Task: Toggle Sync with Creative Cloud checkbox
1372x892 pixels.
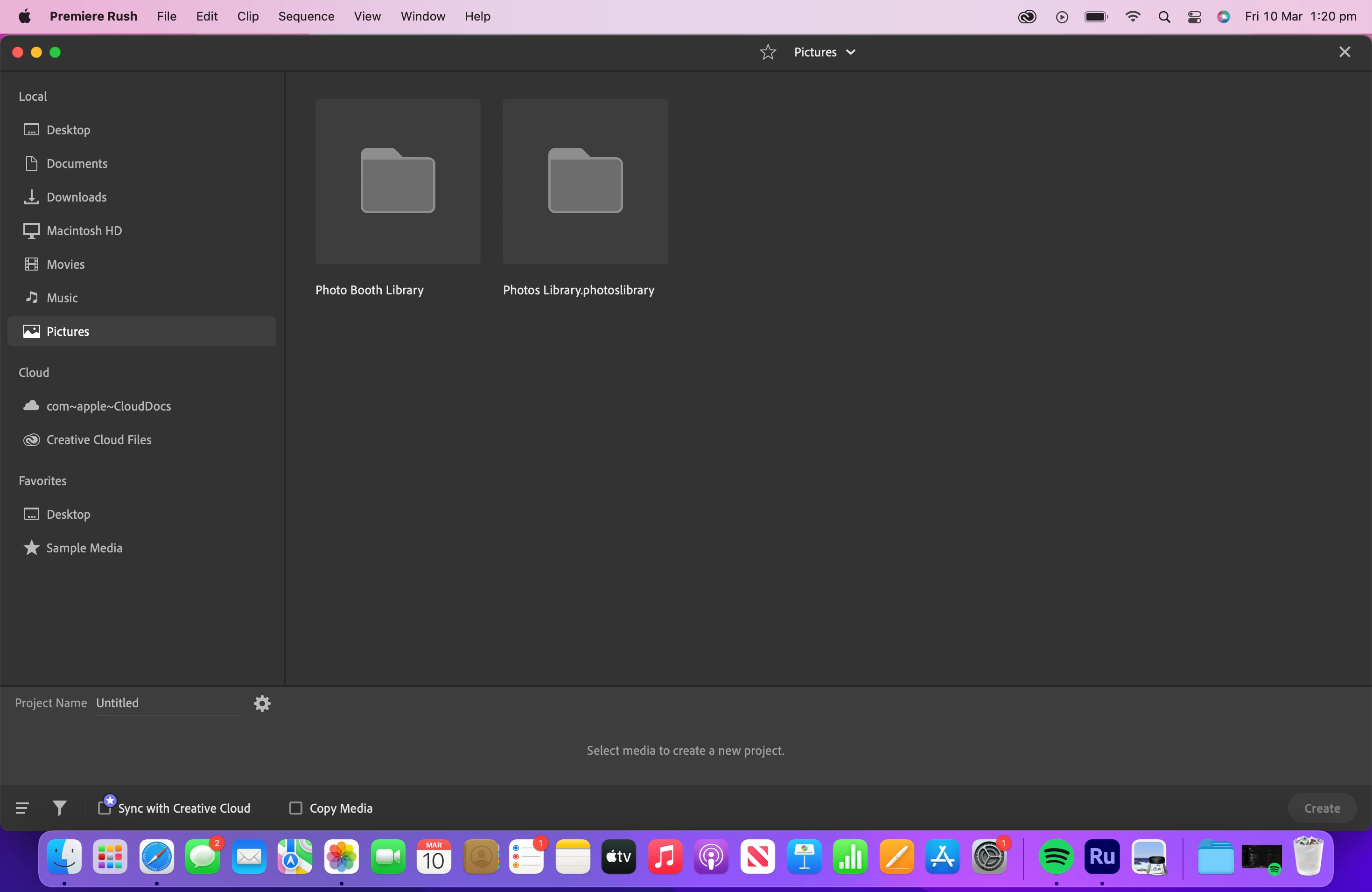Action: coord(105,808)
